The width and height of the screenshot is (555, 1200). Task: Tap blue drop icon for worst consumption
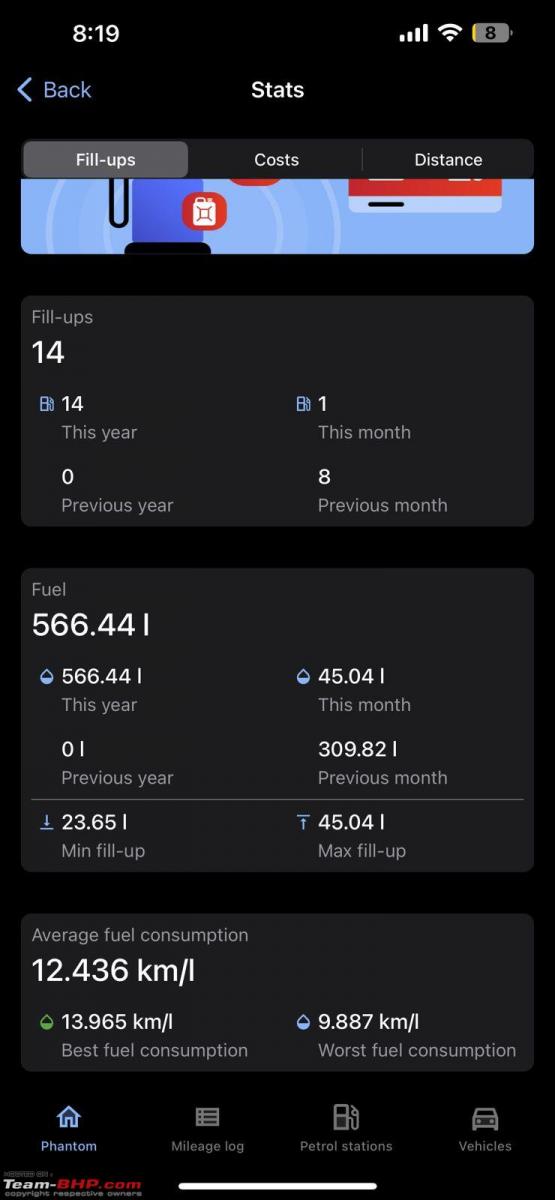click(303, 1022)
